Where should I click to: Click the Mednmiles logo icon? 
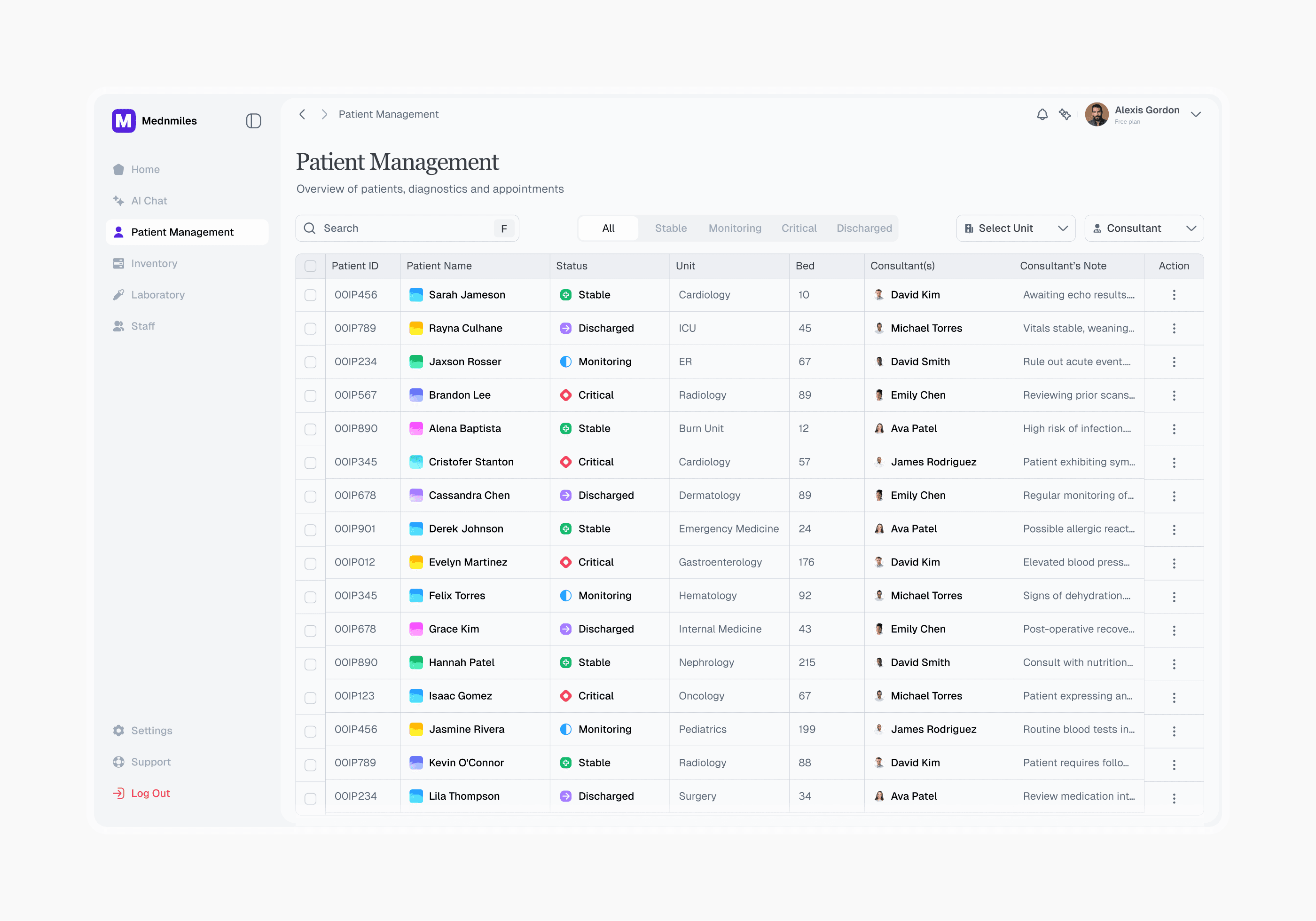point(123,120)
